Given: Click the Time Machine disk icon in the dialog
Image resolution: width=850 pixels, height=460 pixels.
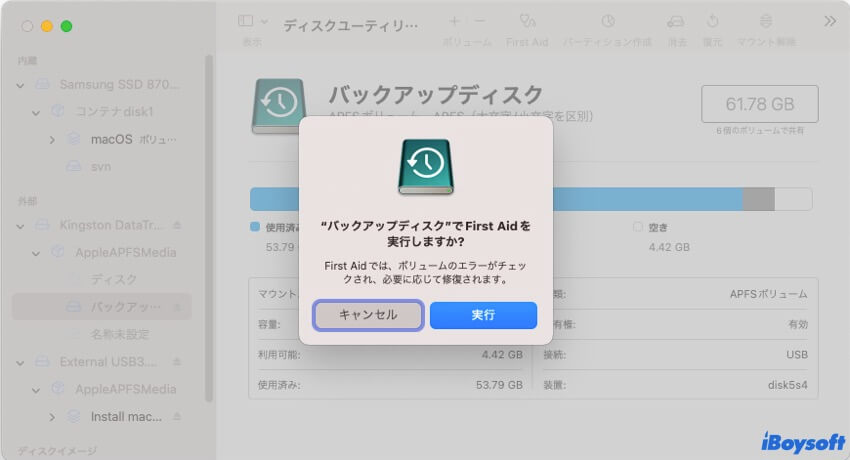Looking at the screenshot, I should pyautogui.click(x=426, y=166).
